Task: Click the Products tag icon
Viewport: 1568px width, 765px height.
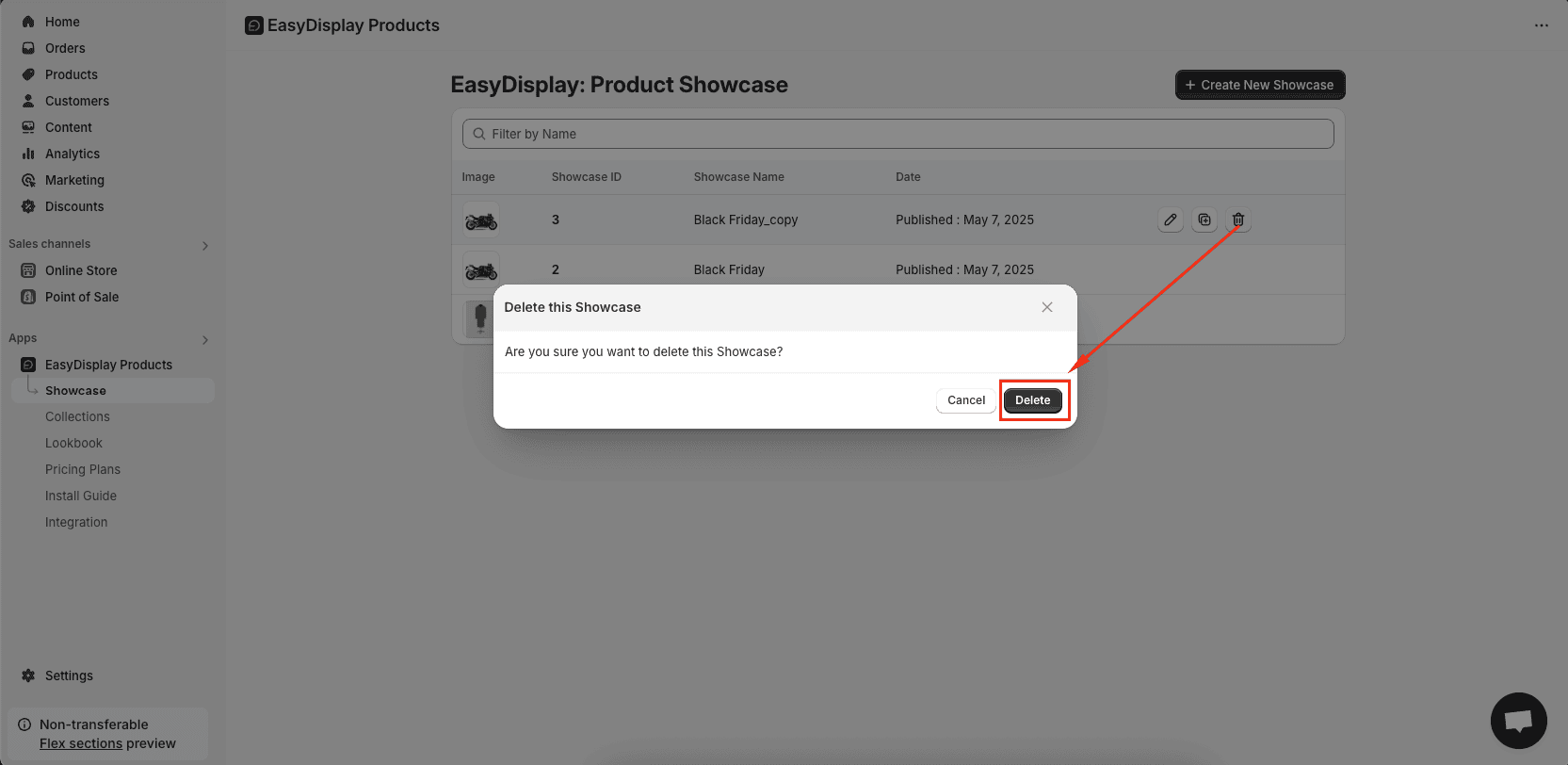Action: point(28,74)
